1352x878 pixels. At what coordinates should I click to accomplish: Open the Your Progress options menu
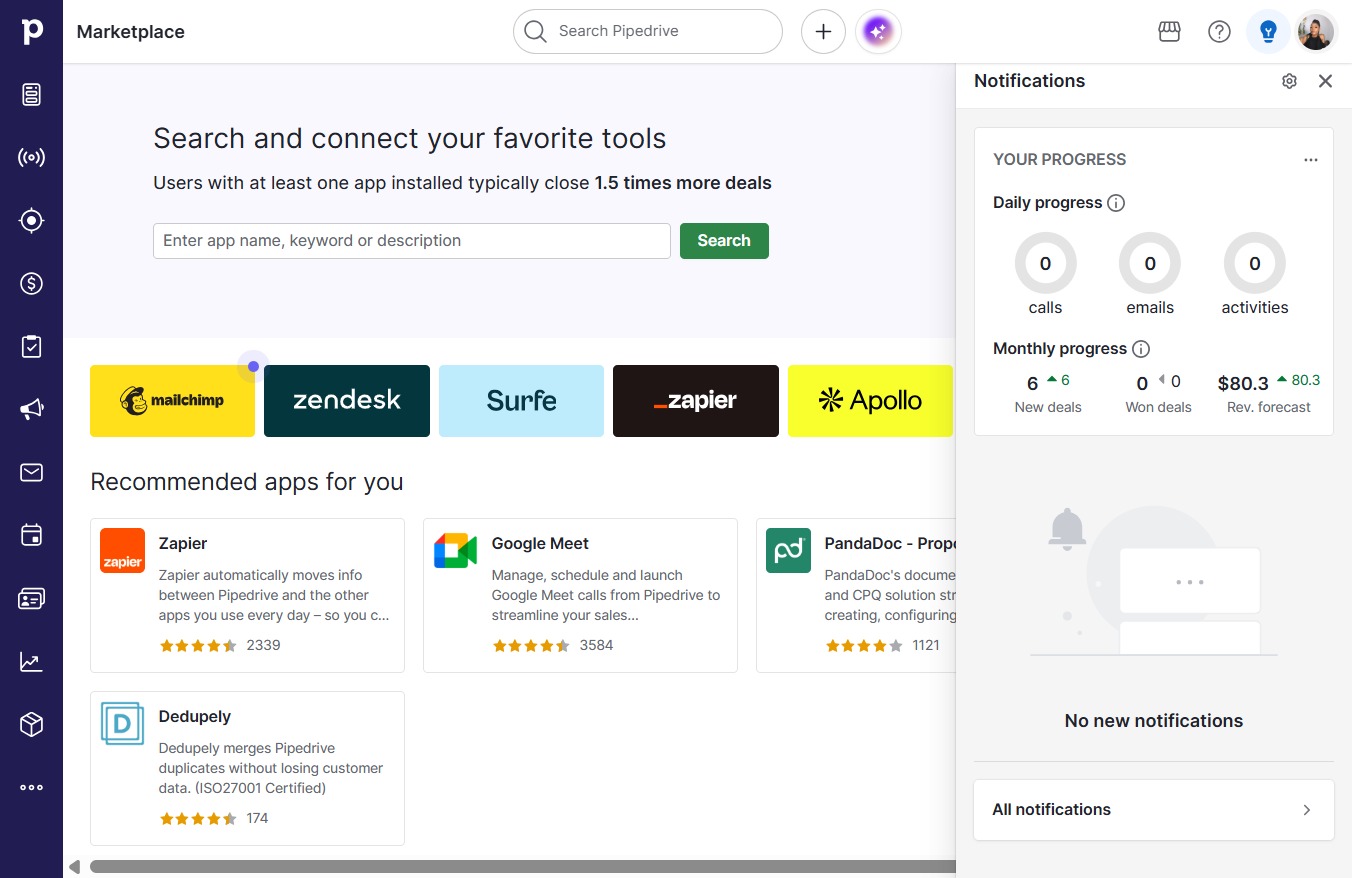tap(1311, 160)
